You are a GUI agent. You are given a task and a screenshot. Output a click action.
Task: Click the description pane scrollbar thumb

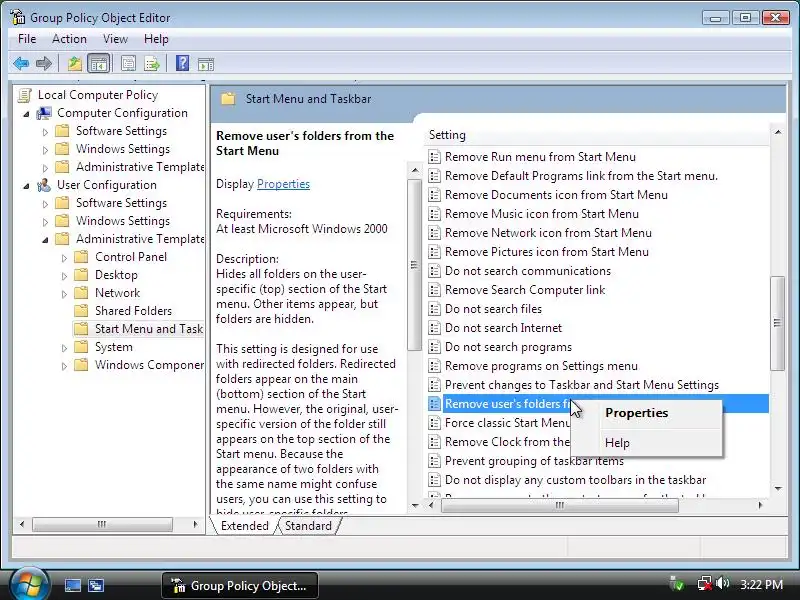(x=414, y=265)
